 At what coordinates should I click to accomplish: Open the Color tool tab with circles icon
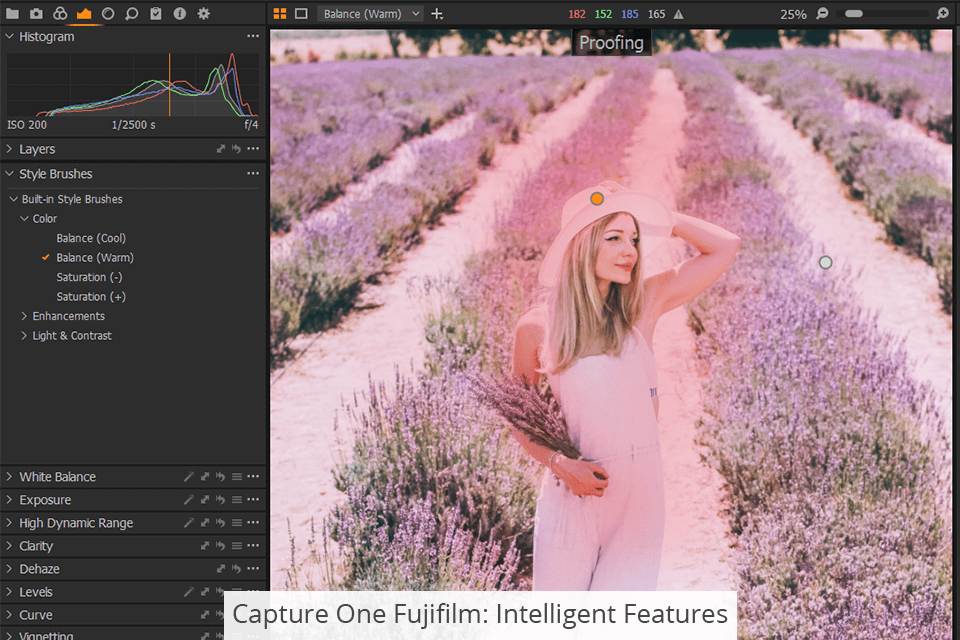point(60,14)
